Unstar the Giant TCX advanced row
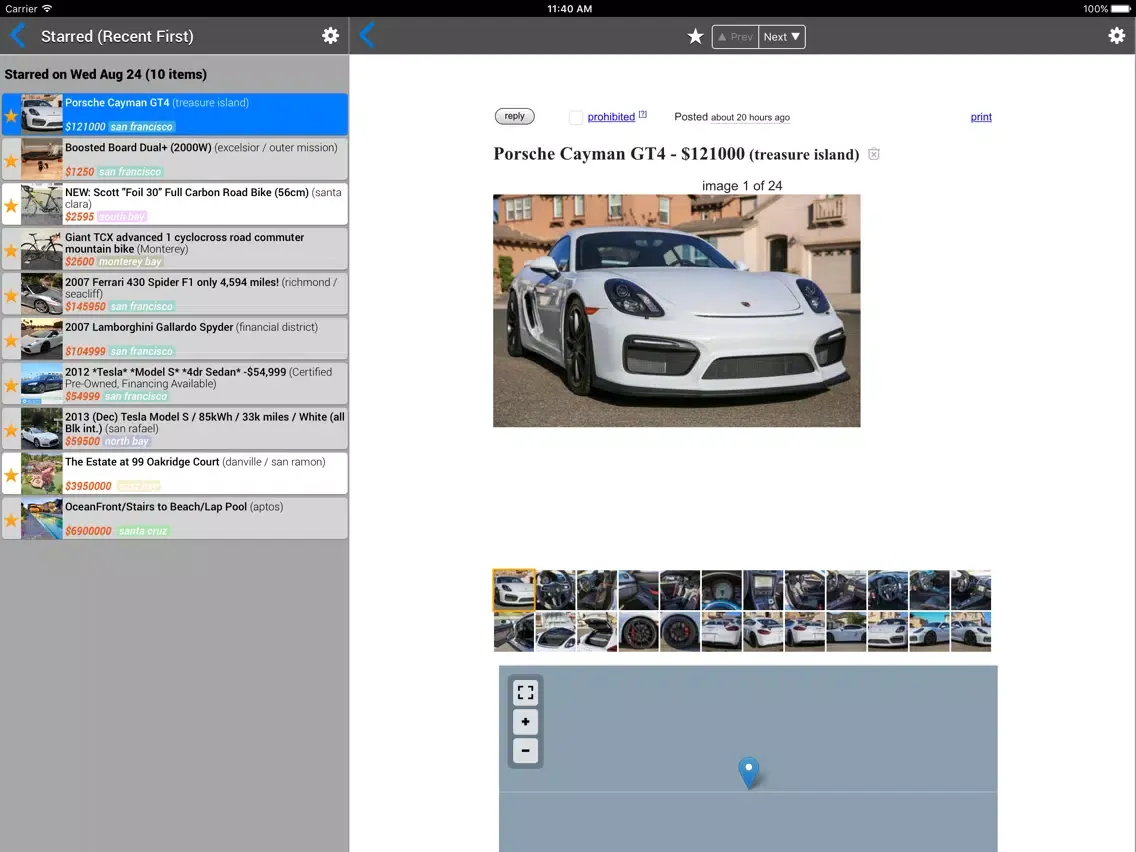1136x852 pixels. coord(11,251)
